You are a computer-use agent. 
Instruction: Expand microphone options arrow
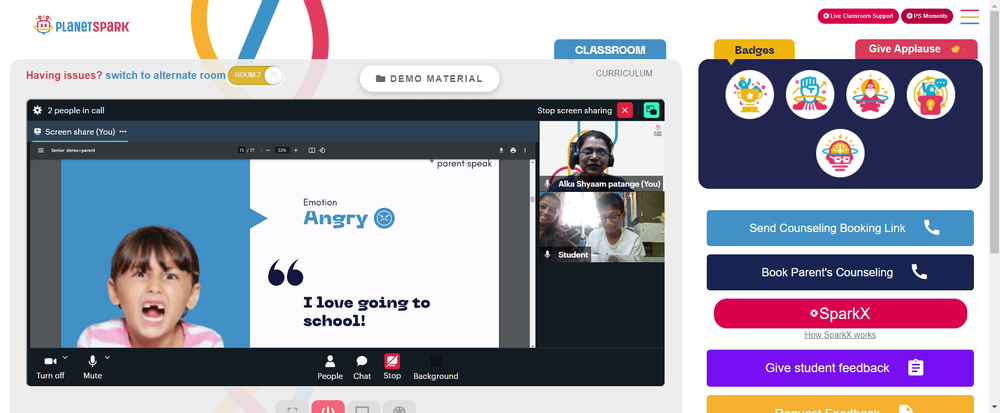[x=107, y=357]
